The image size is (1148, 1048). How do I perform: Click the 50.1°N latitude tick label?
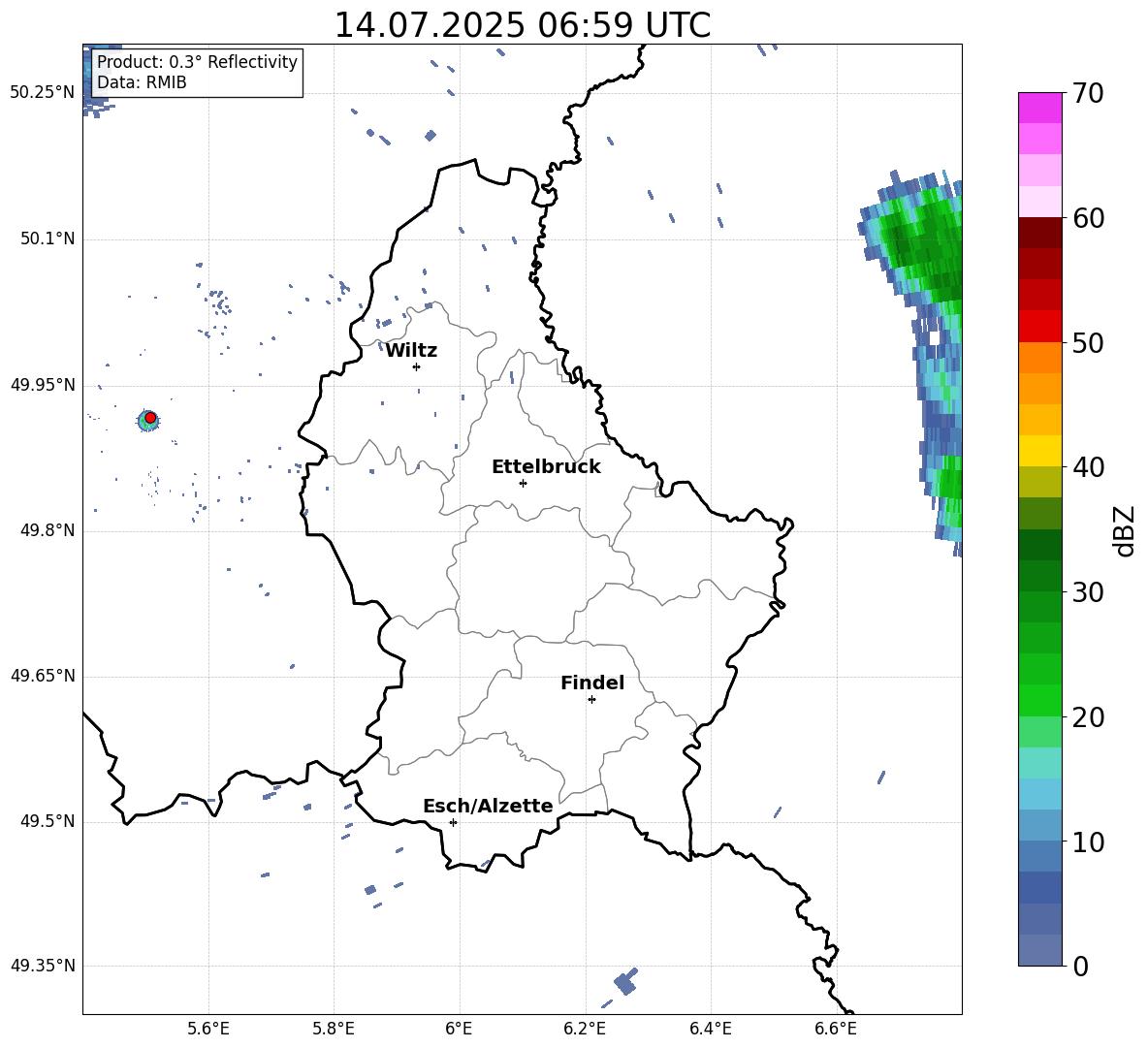[x=48, y=239]
